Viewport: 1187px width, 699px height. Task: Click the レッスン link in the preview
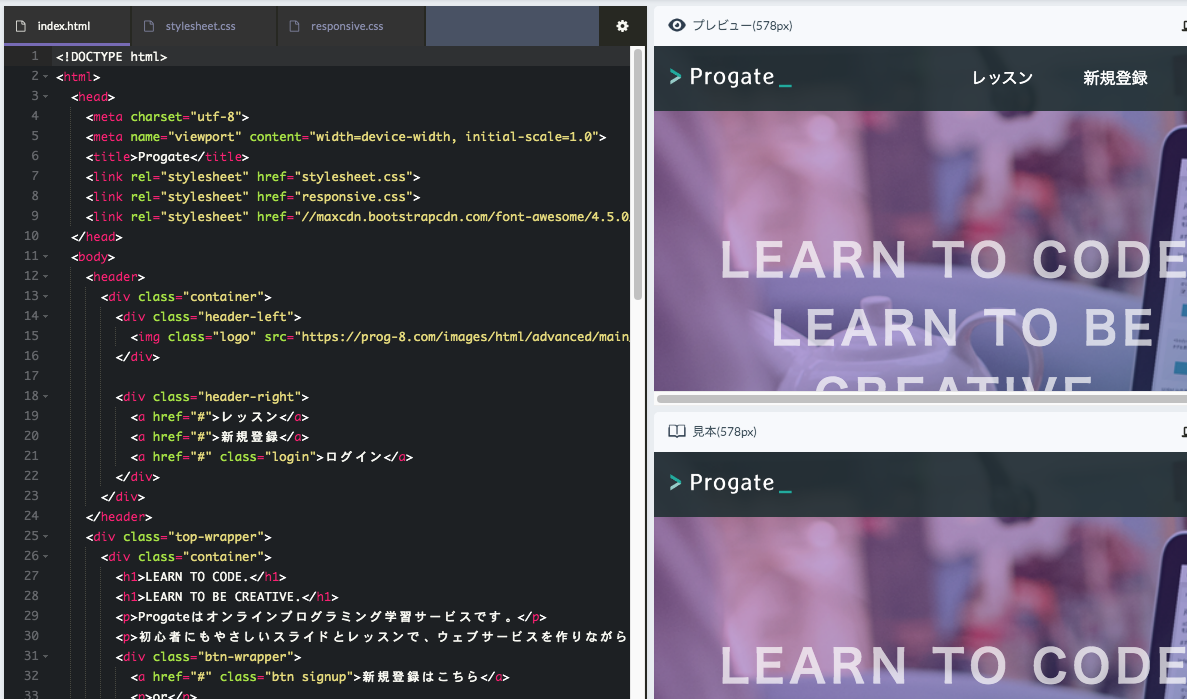pyautogui.click(x=1002, y=78)
